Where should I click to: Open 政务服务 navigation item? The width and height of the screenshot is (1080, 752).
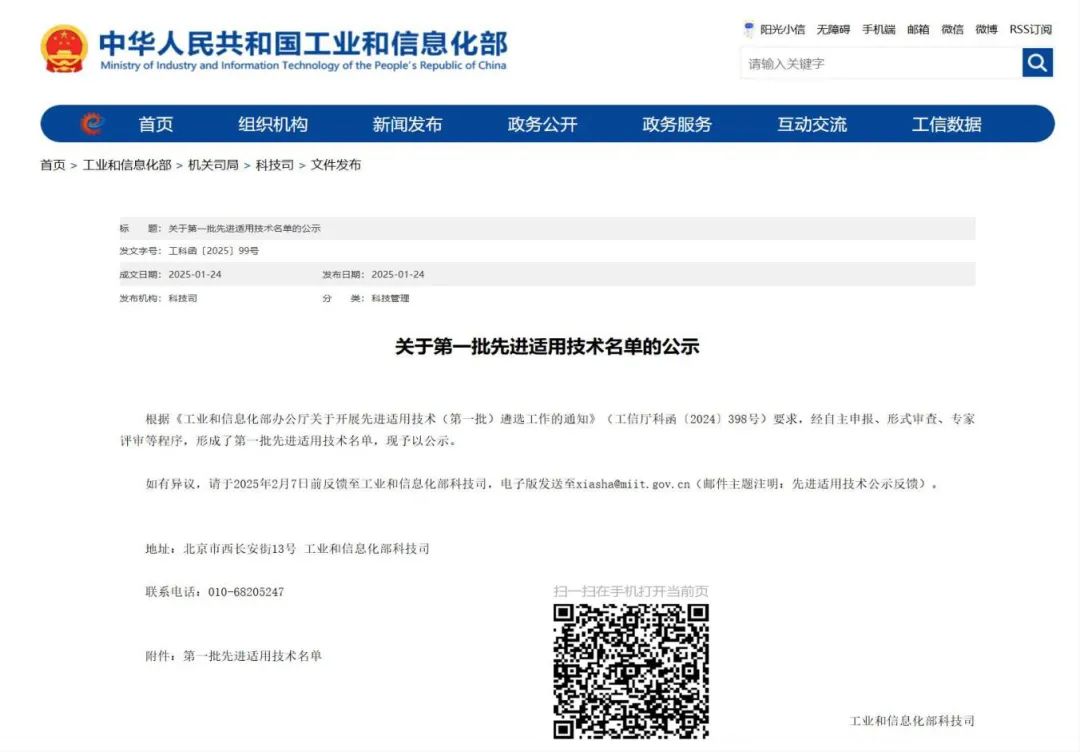click(677, 125)
